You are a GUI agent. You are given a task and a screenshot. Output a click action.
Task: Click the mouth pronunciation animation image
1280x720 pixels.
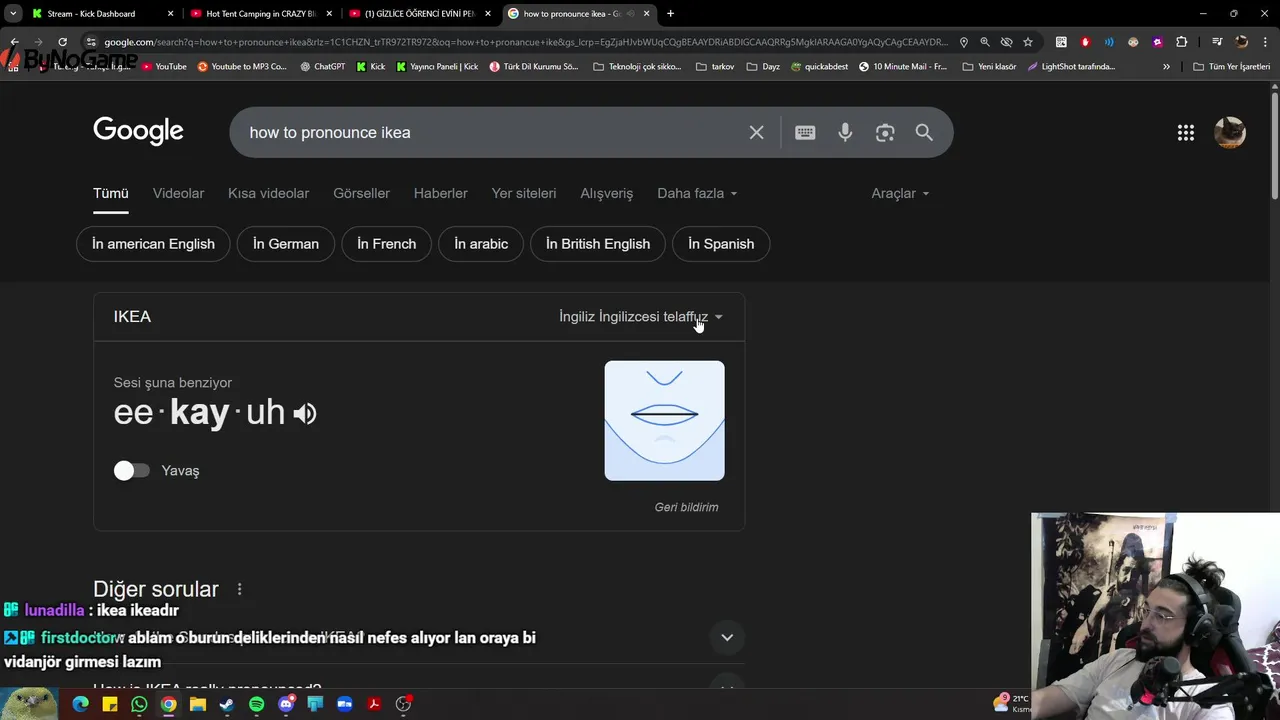tap(664, 420)
